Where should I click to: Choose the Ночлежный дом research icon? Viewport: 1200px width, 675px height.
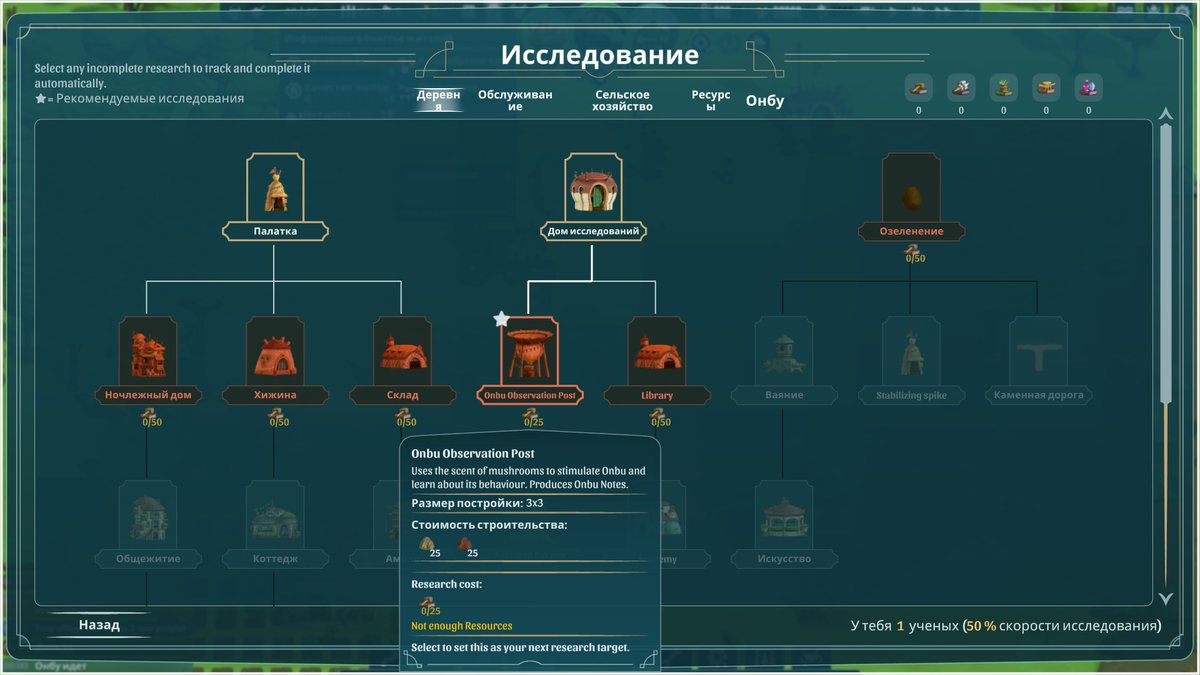[147, 352]
